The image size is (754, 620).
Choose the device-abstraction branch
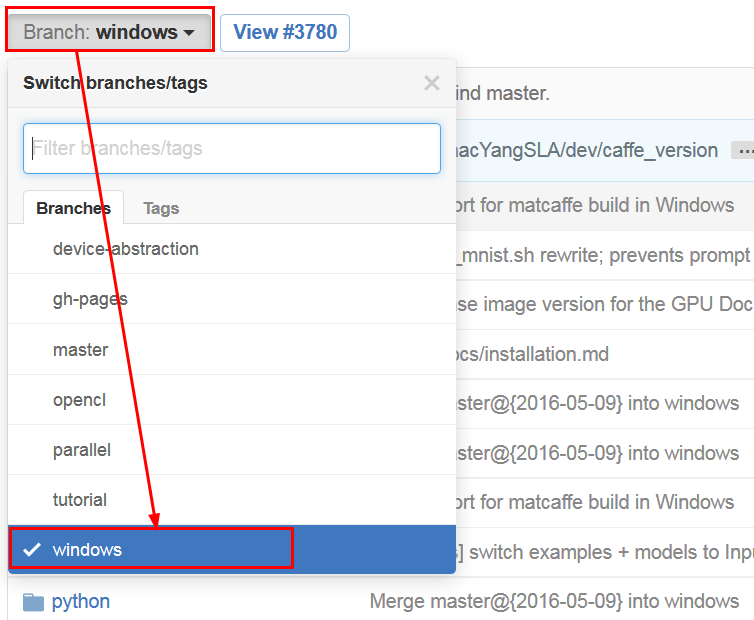[232, 249]
